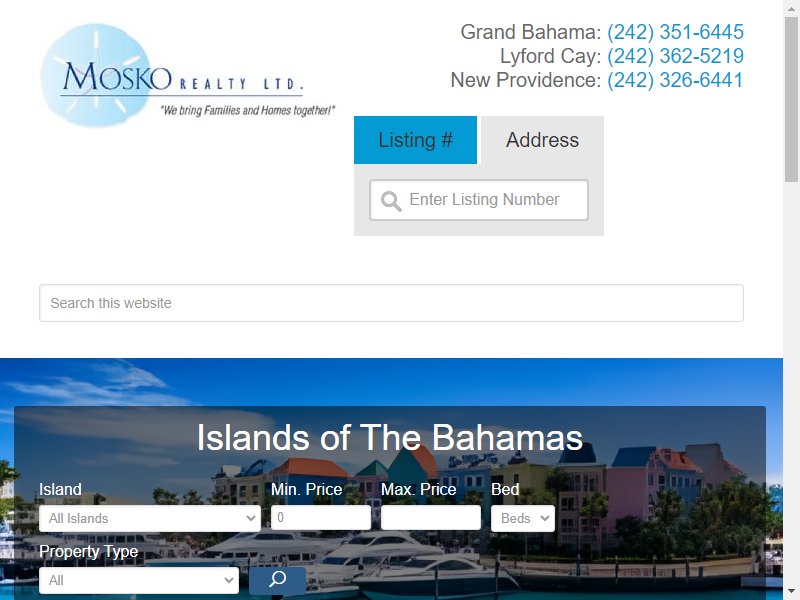Image resolution: width=800 pixels, height=600 pixels.
Task: Click the "We bring Families and Homes together" tagline
Action: pos(247,110)
